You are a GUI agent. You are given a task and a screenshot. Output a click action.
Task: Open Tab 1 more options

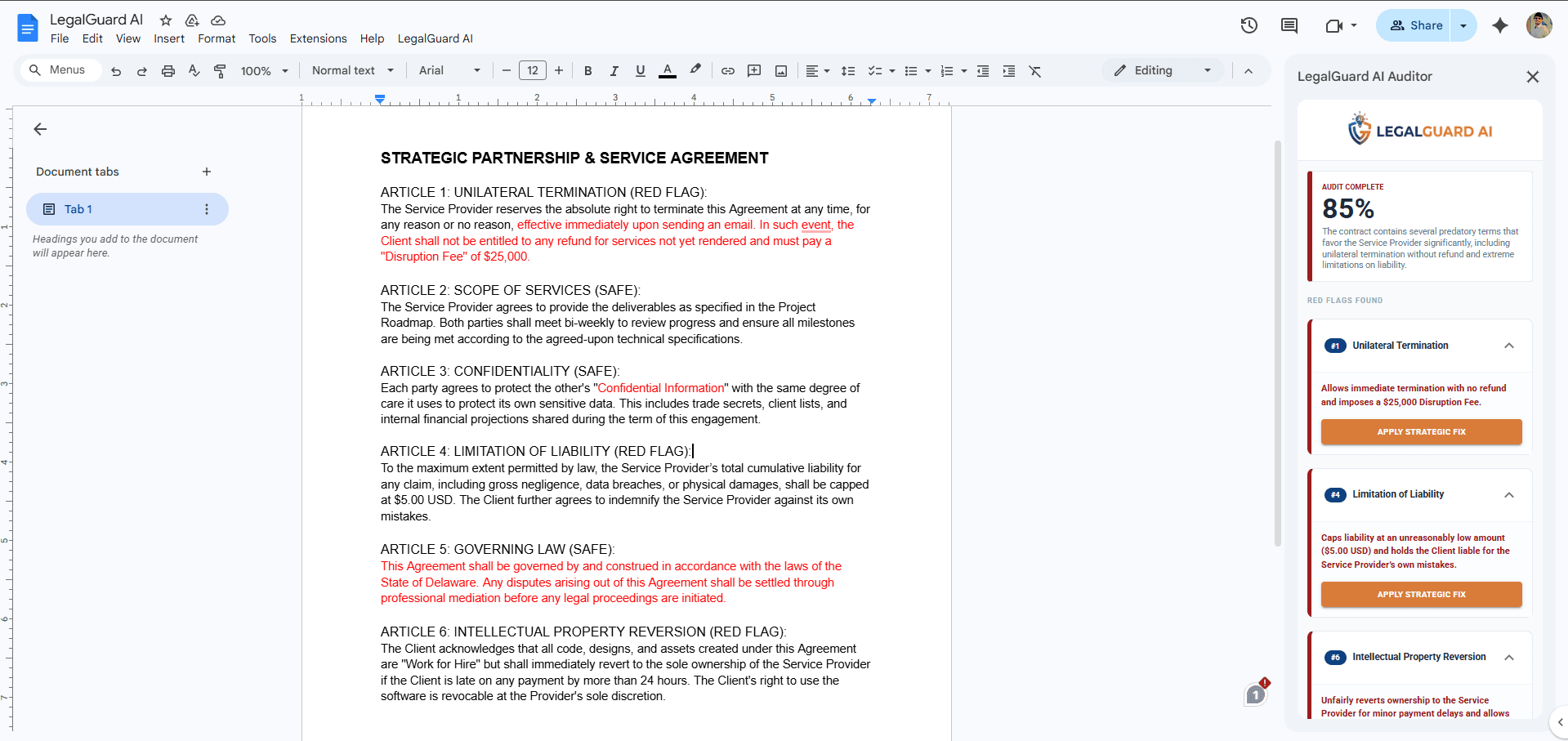click(207, 209)
